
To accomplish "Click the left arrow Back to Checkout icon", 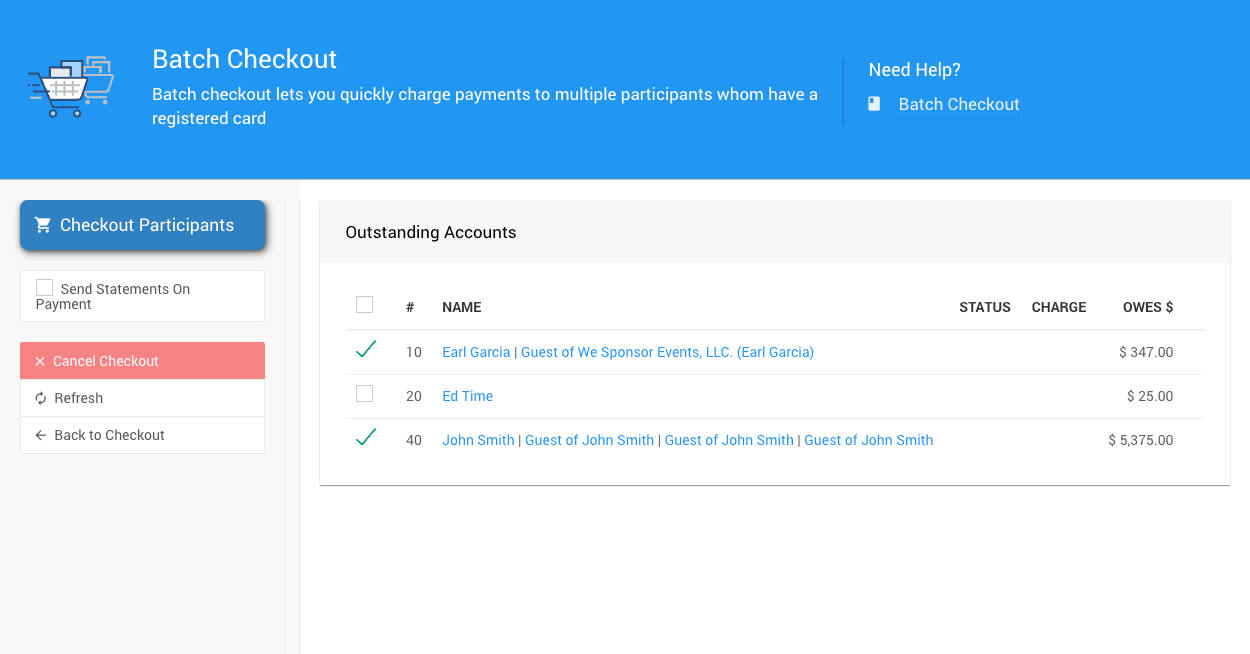I will tap(41, 435).
